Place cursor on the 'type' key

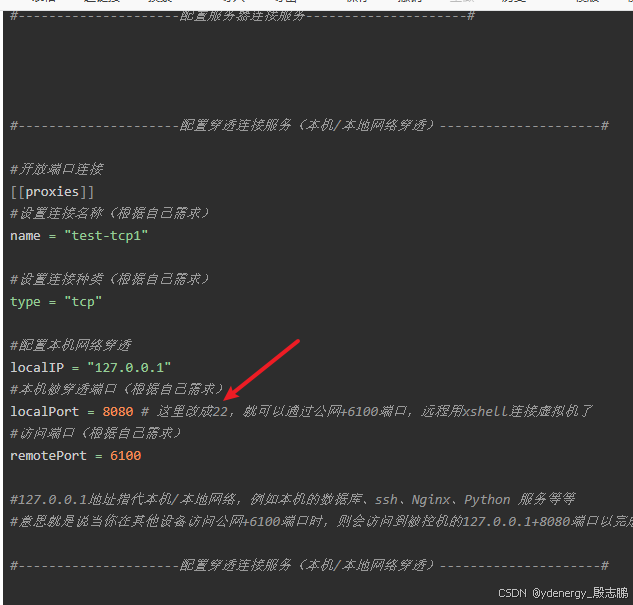pos(25,302)
